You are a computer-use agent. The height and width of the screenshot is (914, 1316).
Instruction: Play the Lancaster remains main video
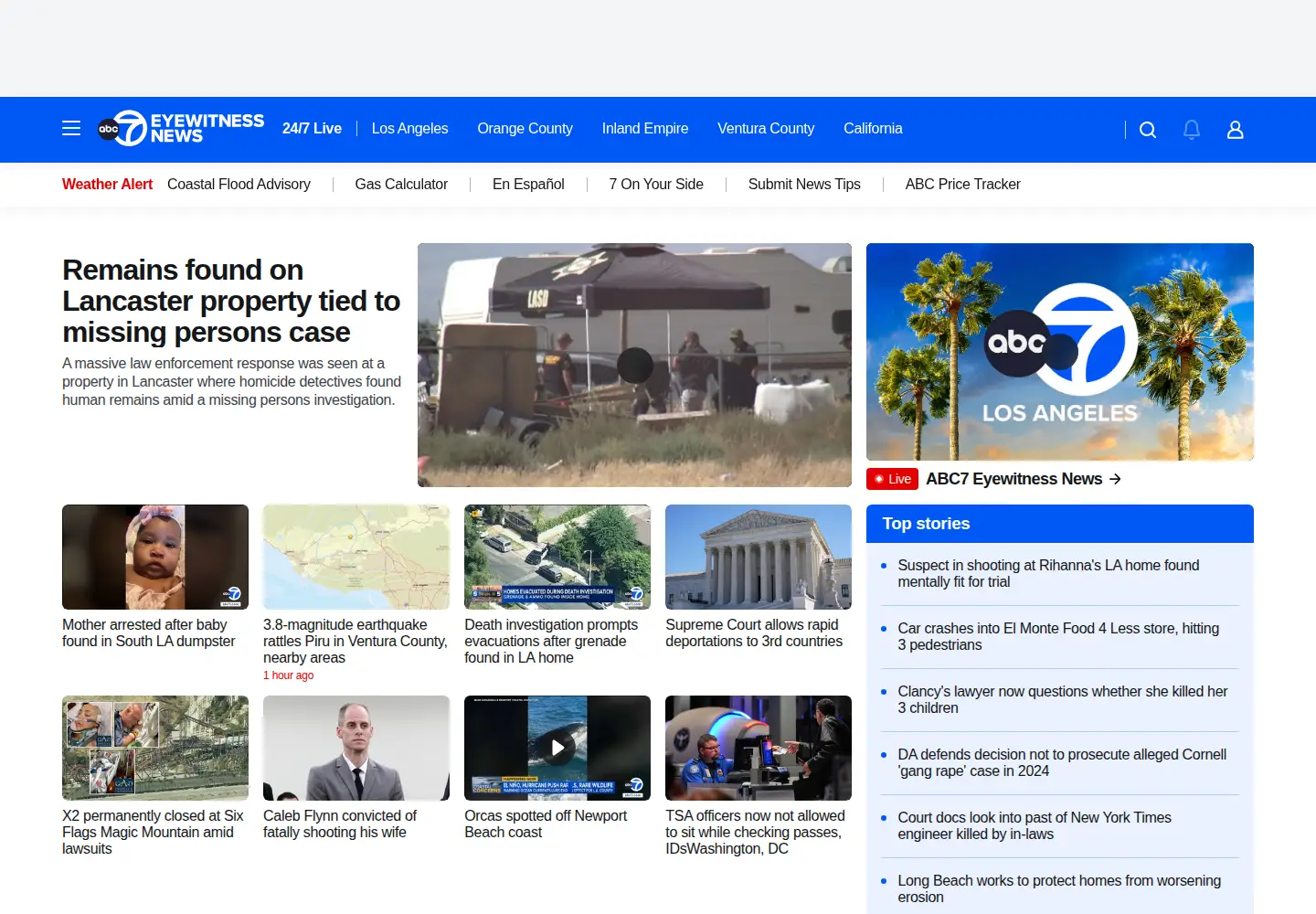pyautogui.click(x=634, y=365)
